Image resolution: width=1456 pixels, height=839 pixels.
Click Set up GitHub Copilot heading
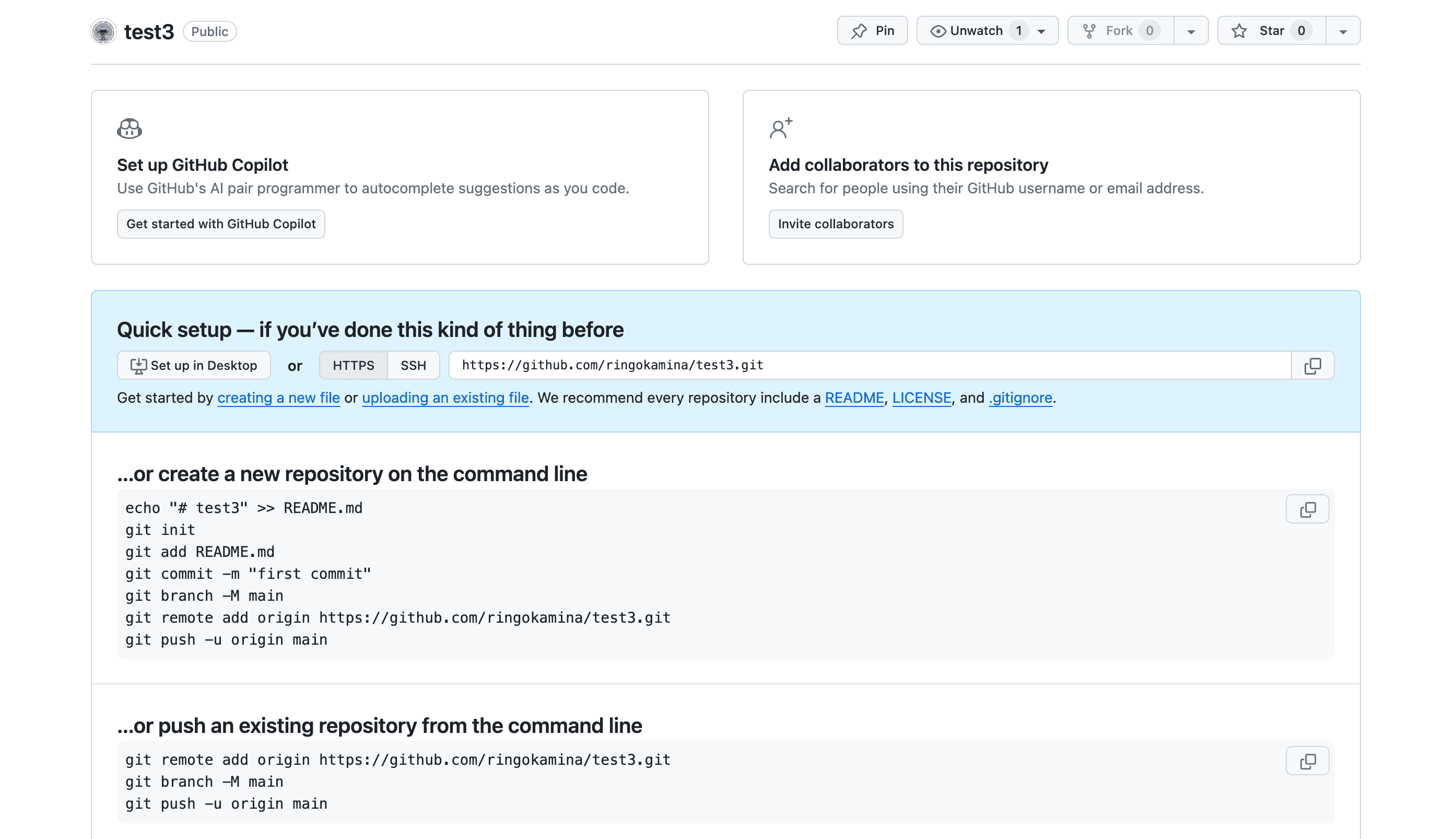[202, 165]
